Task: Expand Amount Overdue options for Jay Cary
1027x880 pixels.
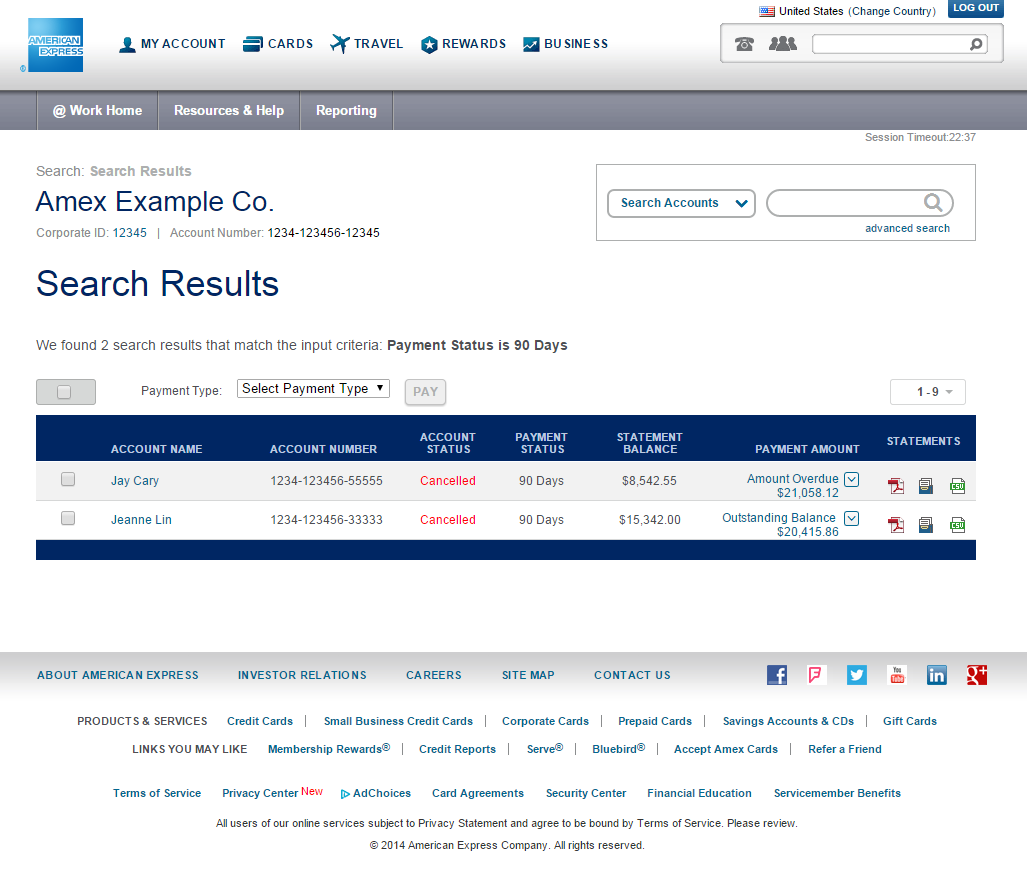Action: [851, 479]
